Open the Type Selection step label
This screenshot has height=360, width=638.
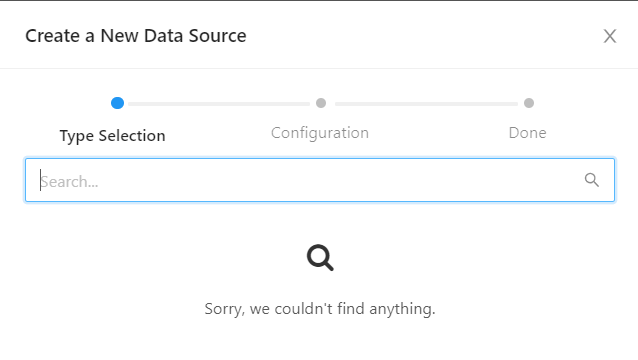112,135
